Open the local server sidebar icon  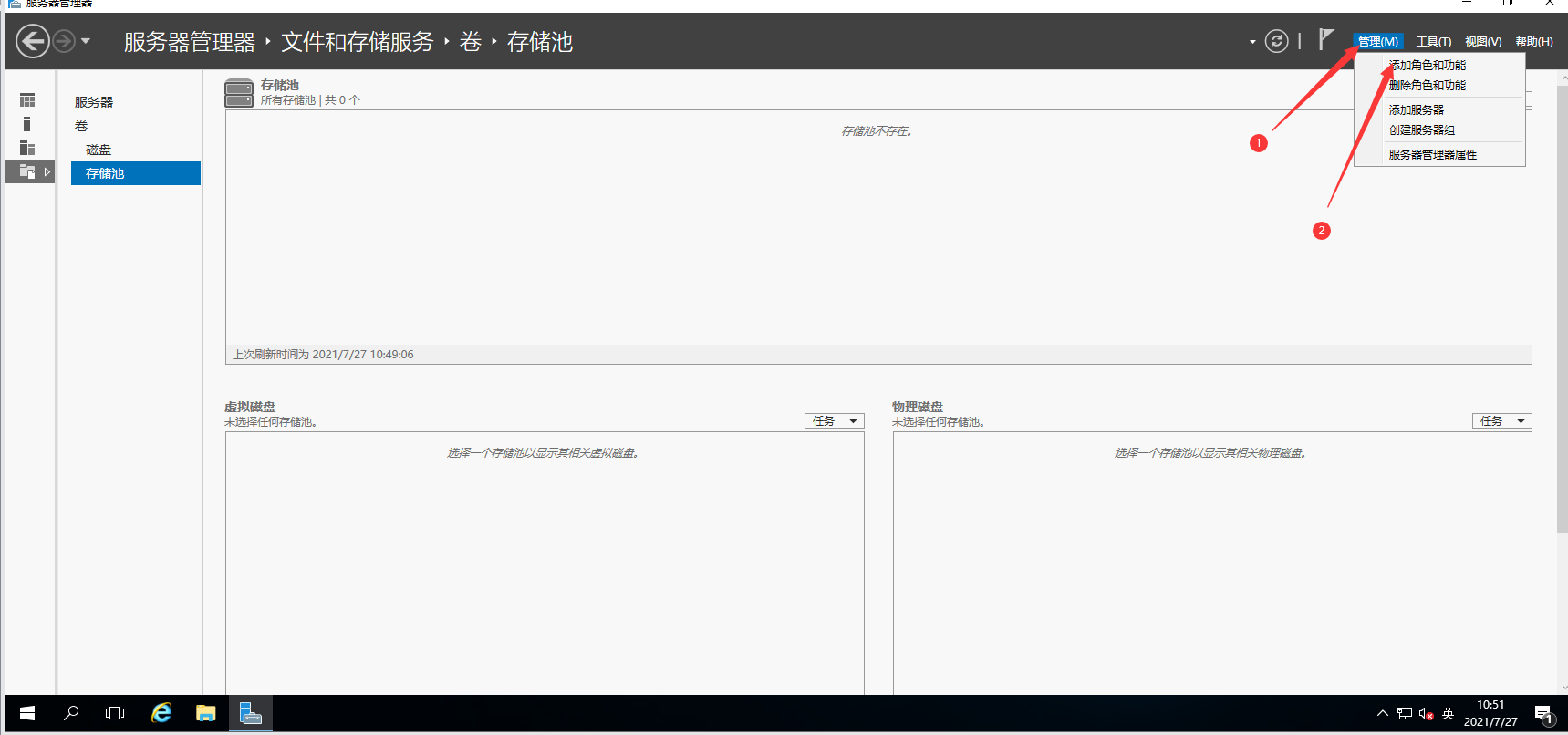(26, 124)
